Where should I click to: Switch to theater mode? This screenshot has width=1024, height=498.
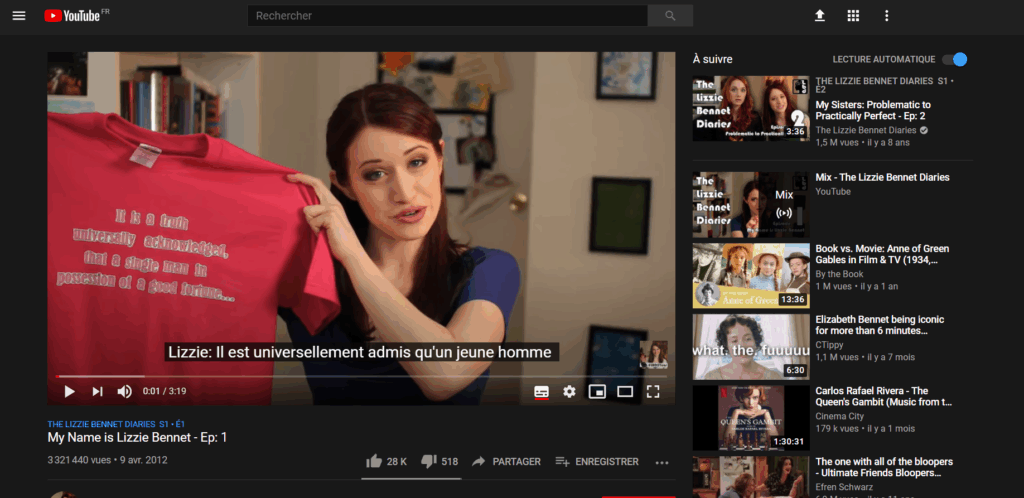pos(625,392)
